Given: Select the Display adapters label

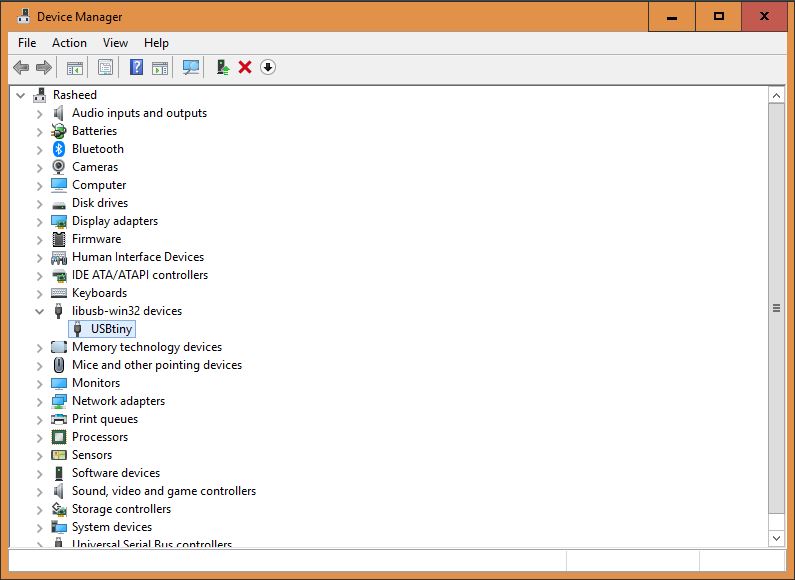Looking at the screenshot, I should point(115,221).
